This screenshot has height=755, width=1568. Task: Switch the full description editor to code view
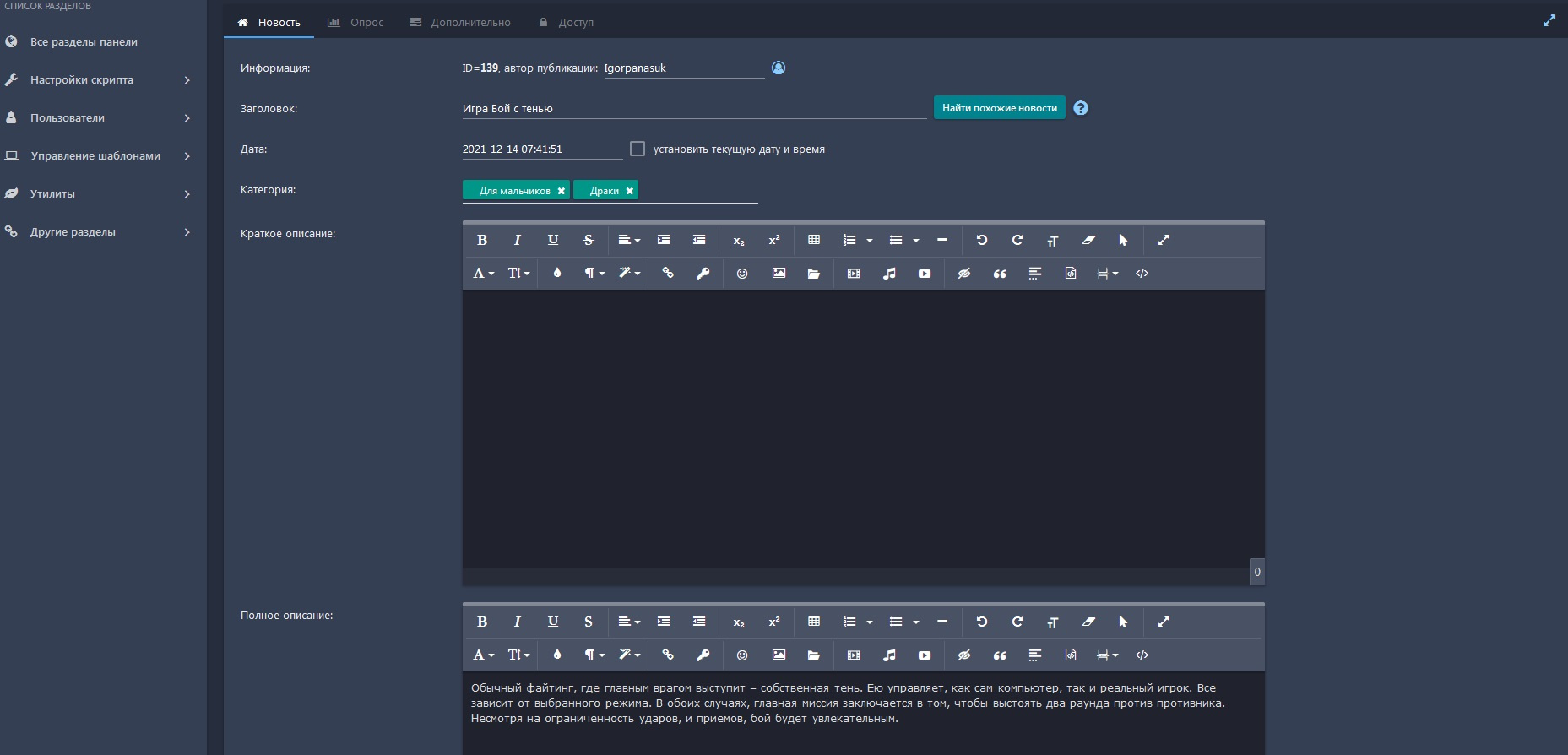tap(1142, 655)
